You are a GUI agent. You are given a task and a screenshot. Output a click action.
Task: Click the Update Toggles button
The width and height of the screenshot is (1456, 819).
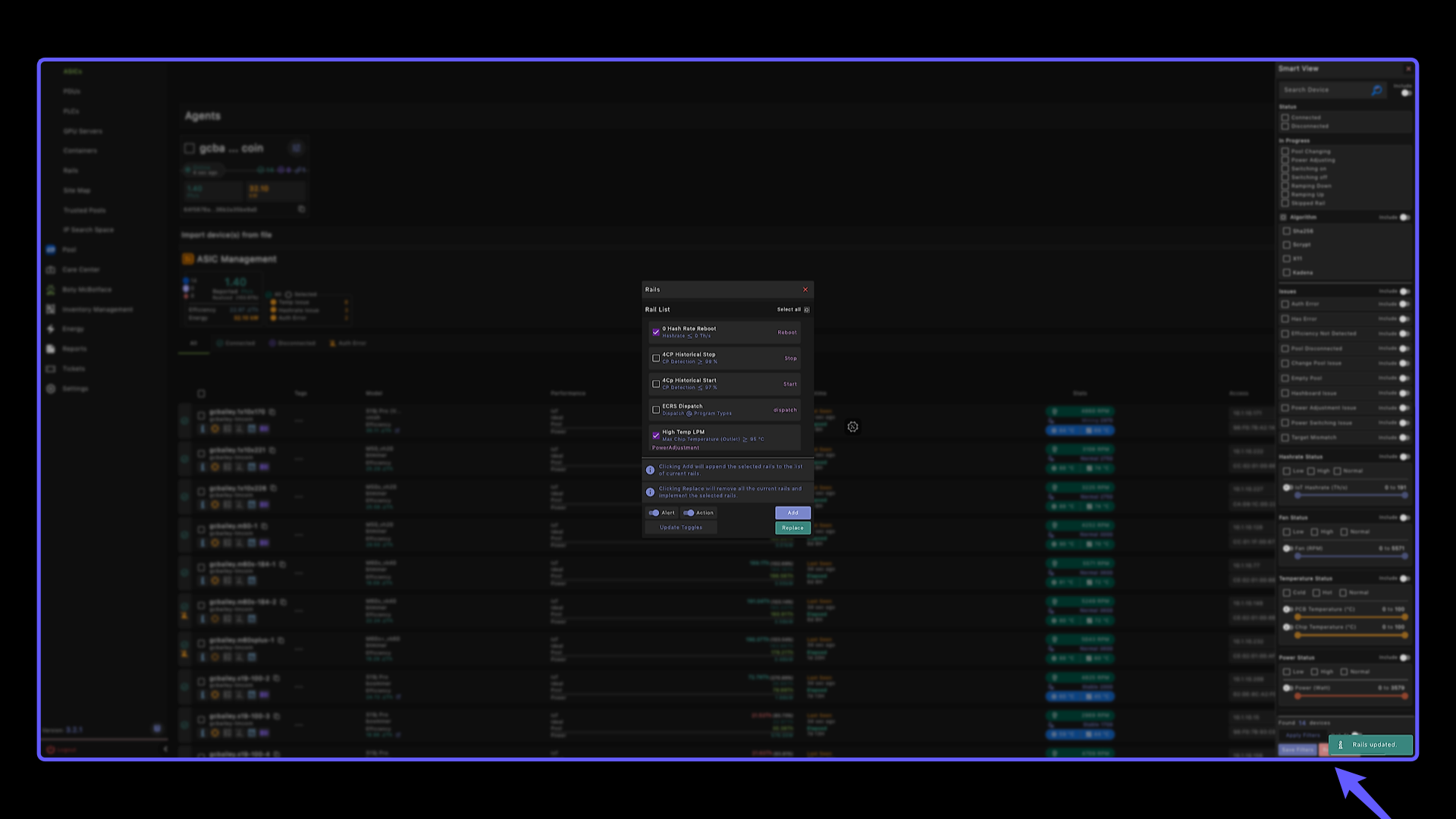(681, 528)
